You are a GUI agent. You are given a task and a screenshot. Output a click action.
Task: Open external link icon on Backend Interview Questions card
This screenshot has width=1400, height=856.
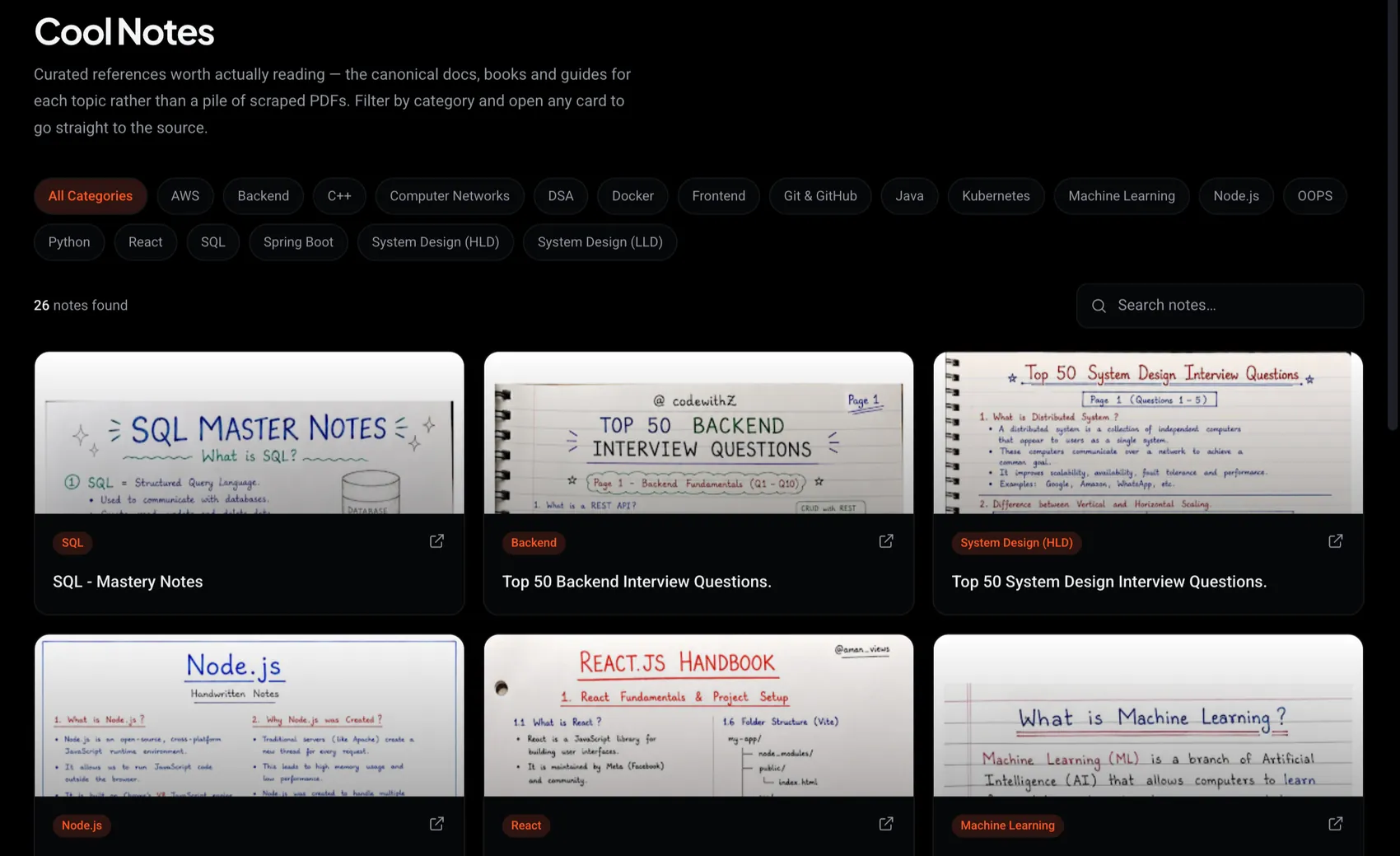[x=886, y=541]
